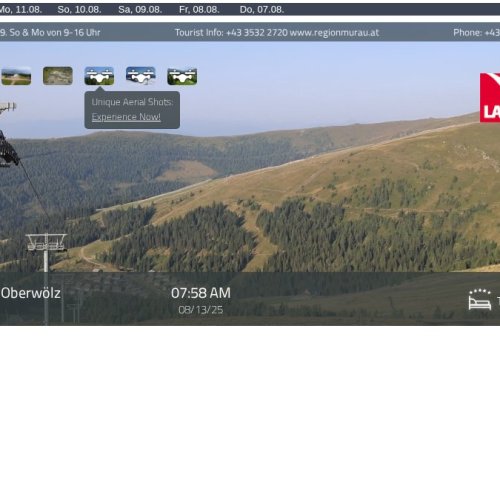Click the 08/13/25 date label
500x500 pixels.
(x=201, y=310)
